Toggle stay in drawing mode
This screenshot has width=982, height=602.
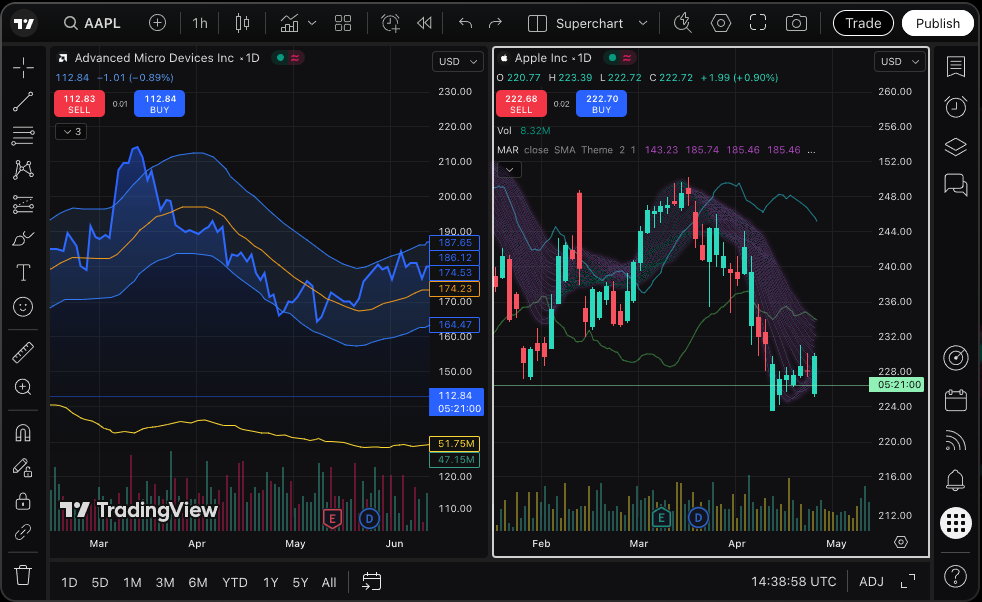click(23, 467)
